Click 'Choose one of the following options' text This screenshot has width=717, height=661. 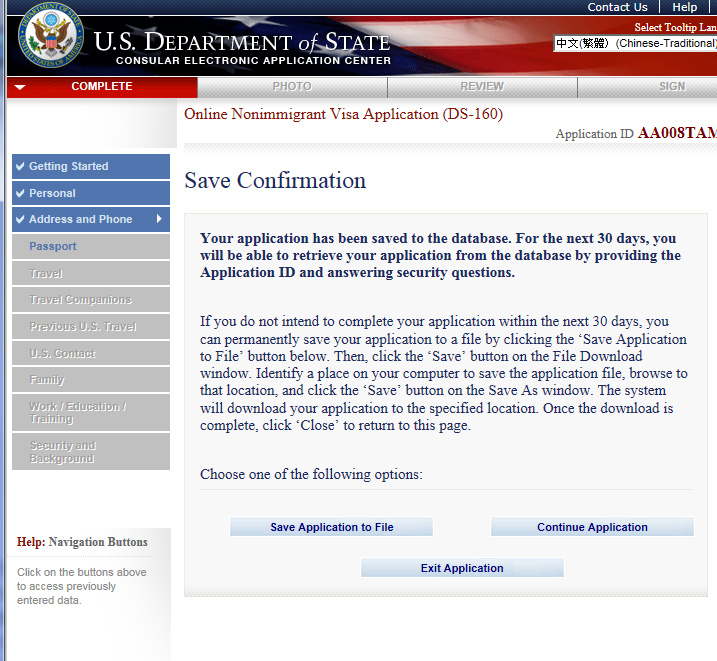[x=311, y=474]
